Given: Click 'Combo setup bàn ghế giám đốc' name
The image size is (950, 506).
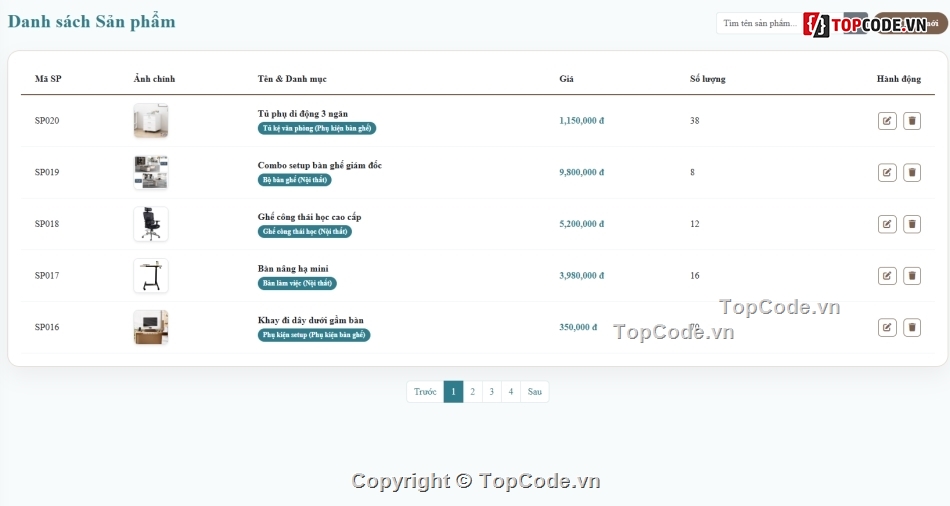Looking at the screenshot, I should tap(319, 165).
